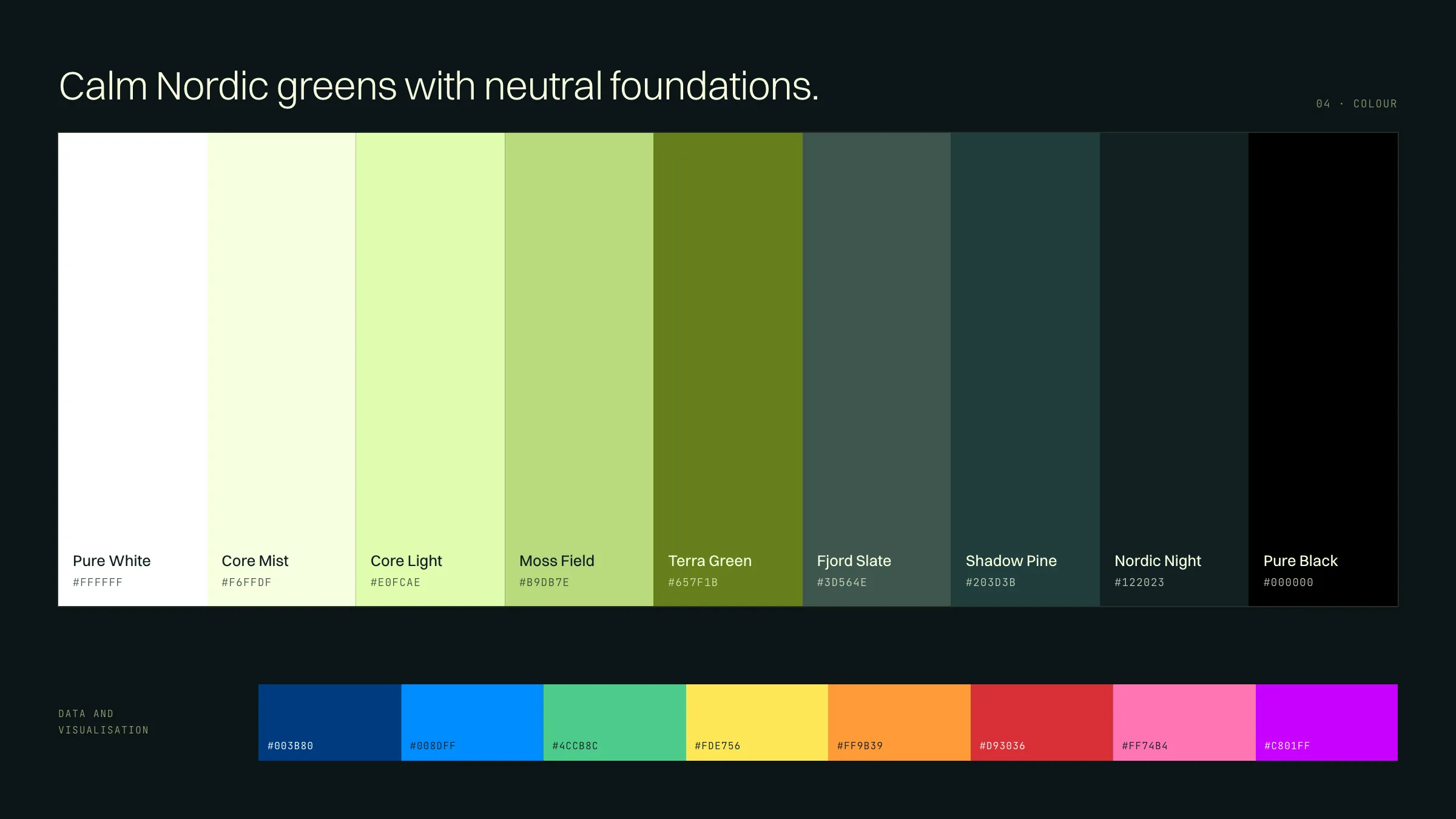This screenshot has height=819, width=1456.
Task: Click the 'Pure White' label text
Action: [x=112, y=561]
